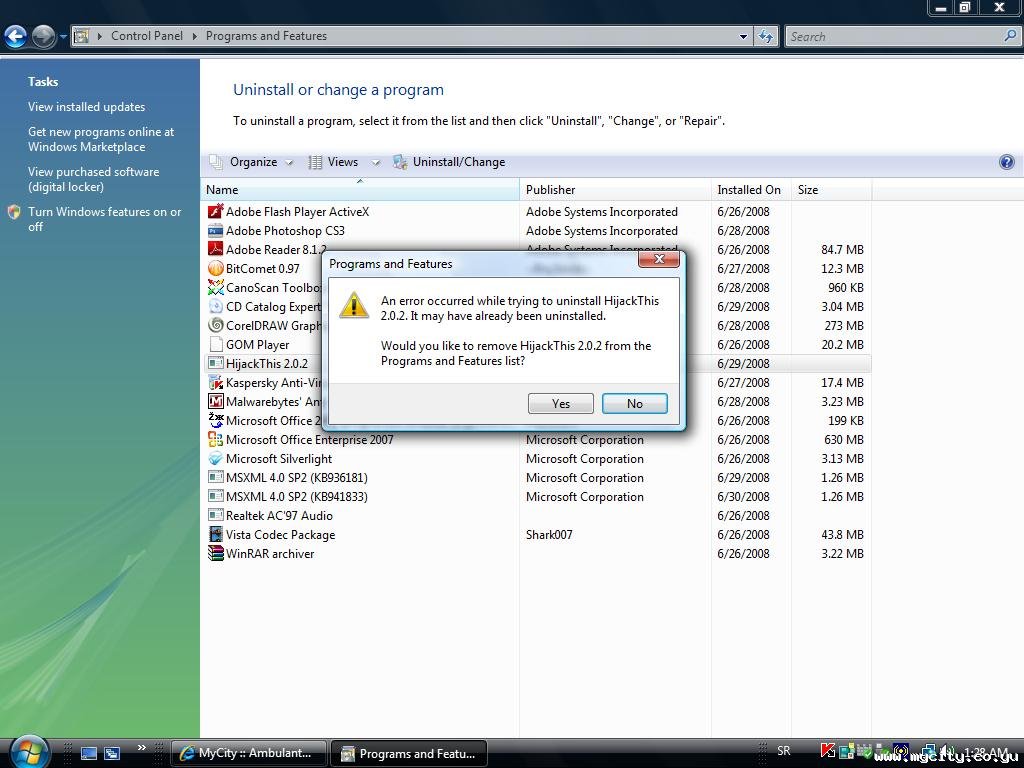The image size is (1024, 768).
Task: Open the Organize dropdown menu
Action: 251,162
